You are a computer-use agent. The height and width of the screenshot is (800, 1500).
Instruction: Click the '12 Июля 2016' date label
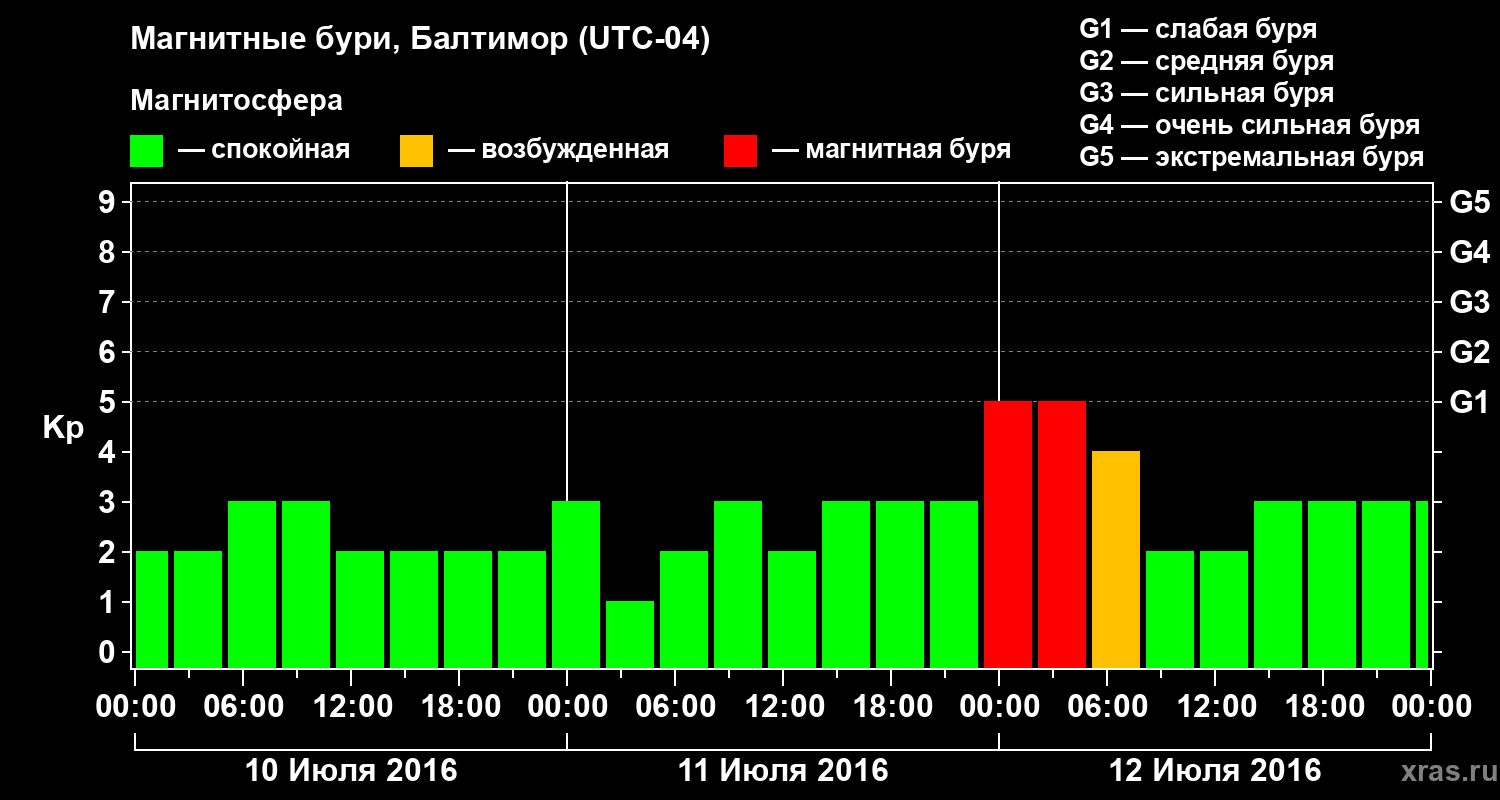click(1215, 771)
